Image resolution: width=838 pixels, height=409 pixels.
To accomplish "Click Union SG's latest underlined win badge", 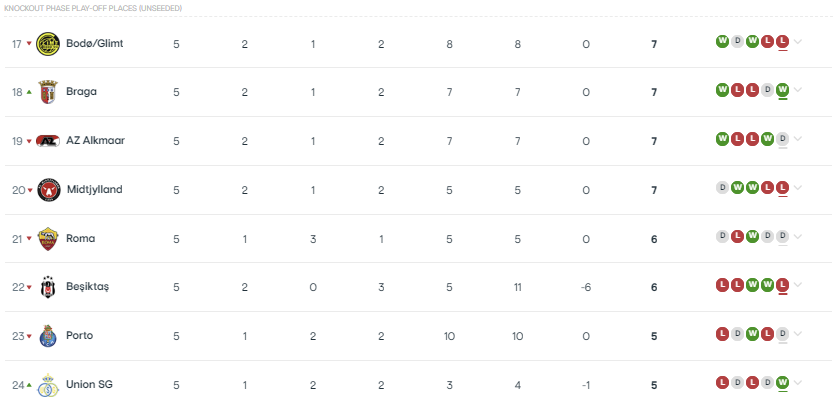I will tap(782, 382).
